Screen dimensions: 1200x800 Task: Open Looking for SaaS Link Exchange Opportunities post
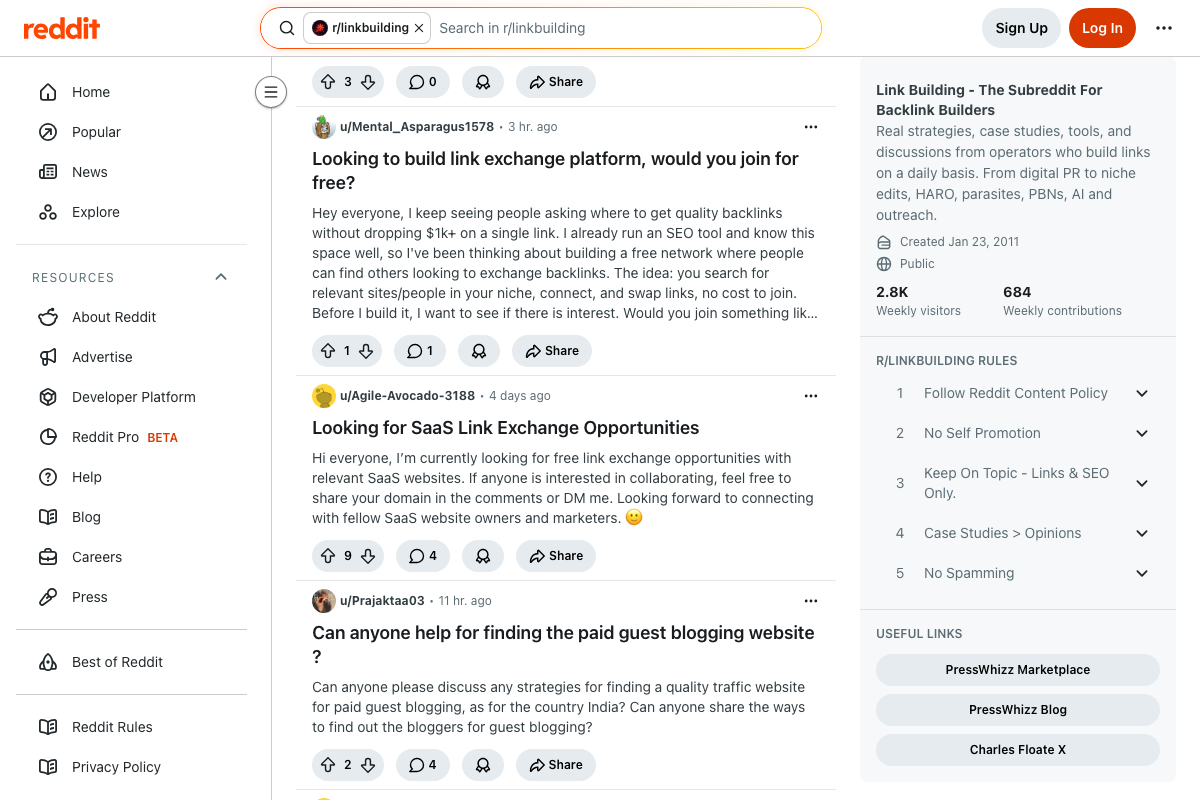[506, 428]
